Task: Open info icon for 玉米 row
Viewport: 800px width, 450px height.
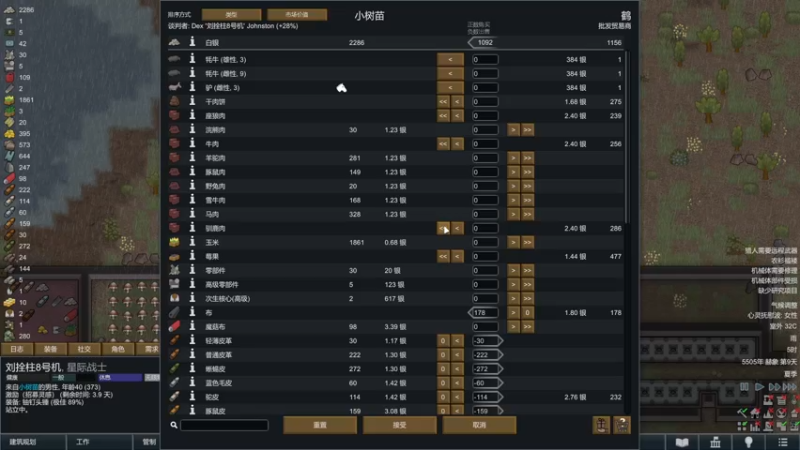Action: click(192, 242)
